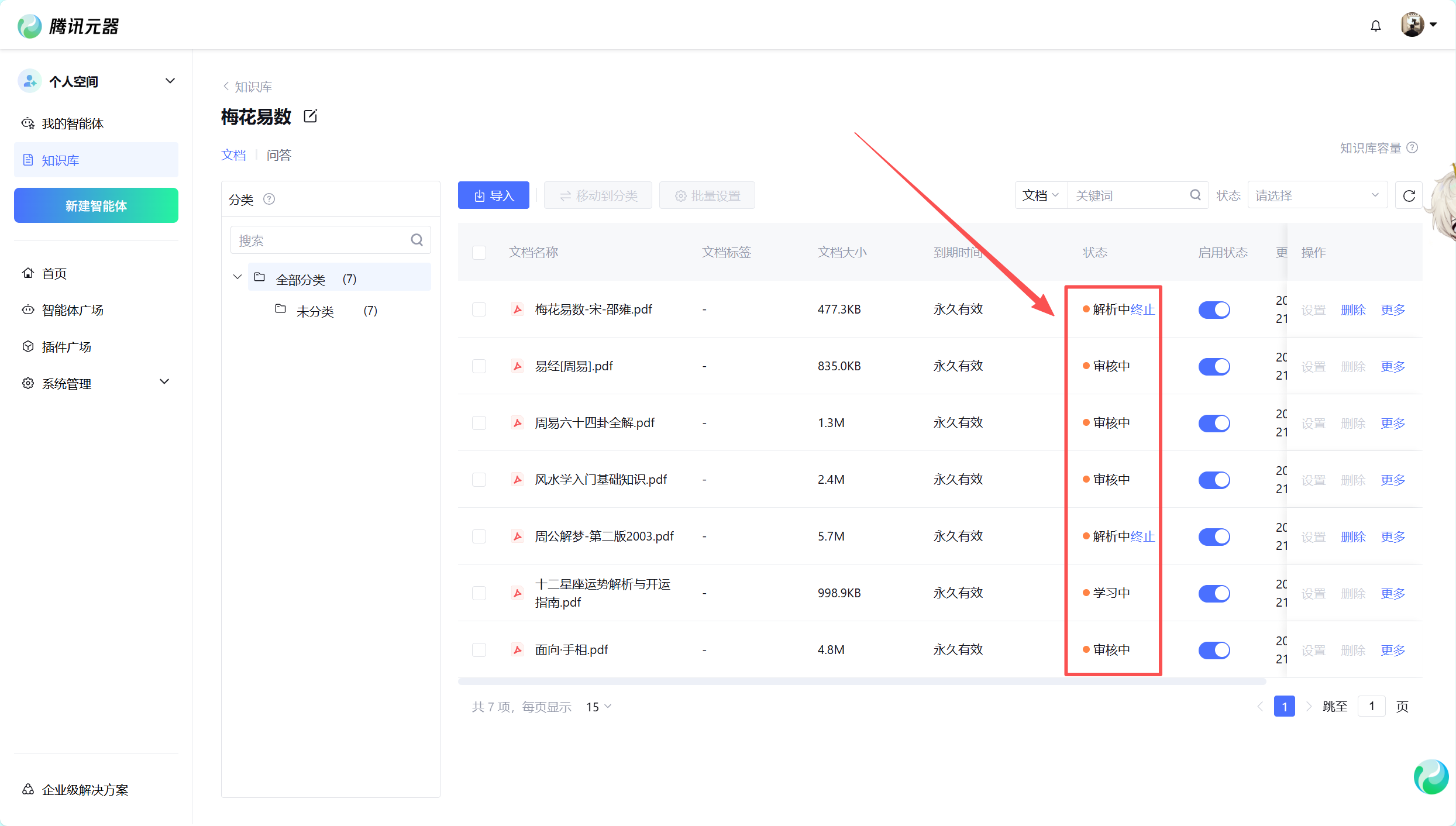Click the notification bell icon
This screenshot has height=826, width=1456.
tap(1375, 26)
